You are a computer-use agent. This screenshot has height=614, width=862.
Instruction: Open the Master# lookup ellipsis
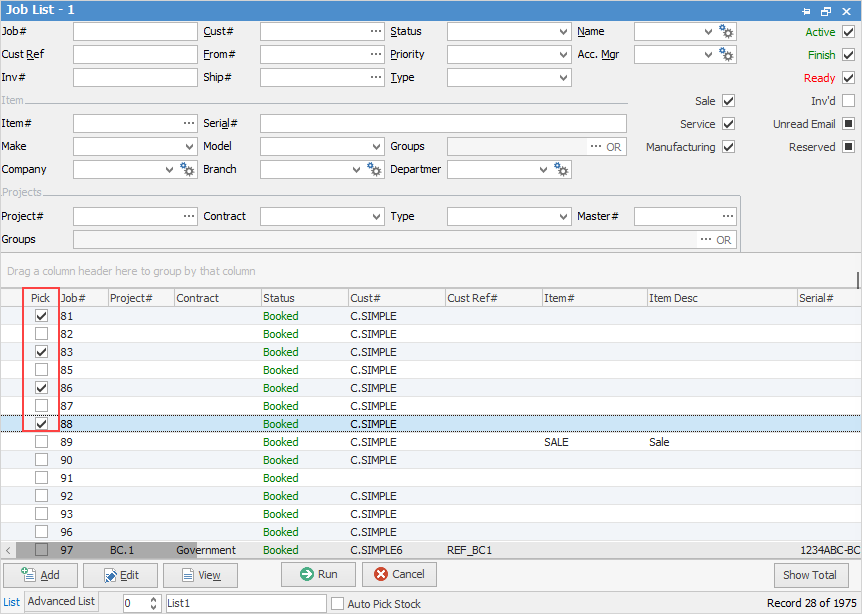(727, 216)
